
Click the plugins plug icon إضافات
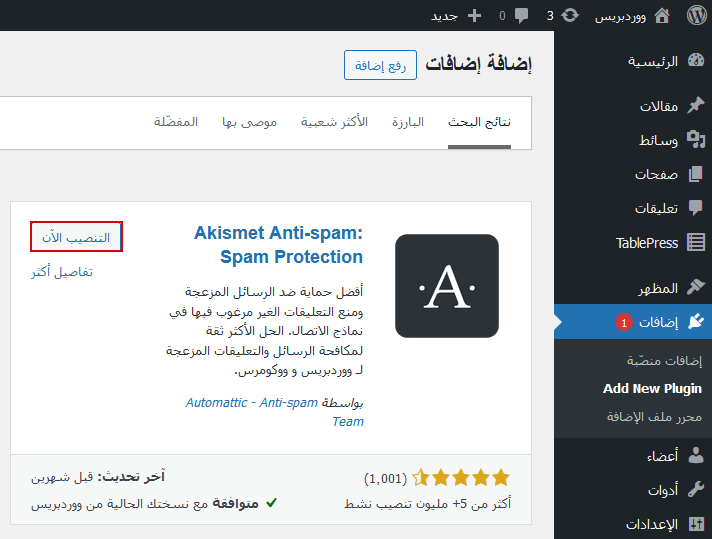pyautogui.click(x=696, y=322)
